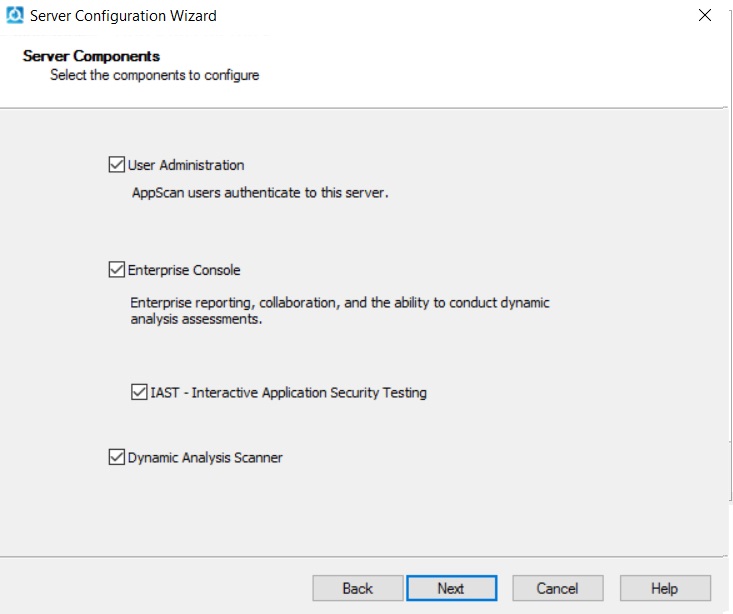The width and height of the screenshot is (733, 614).
Task: Uncheck the User Administration checkbox
Action: 117,165
